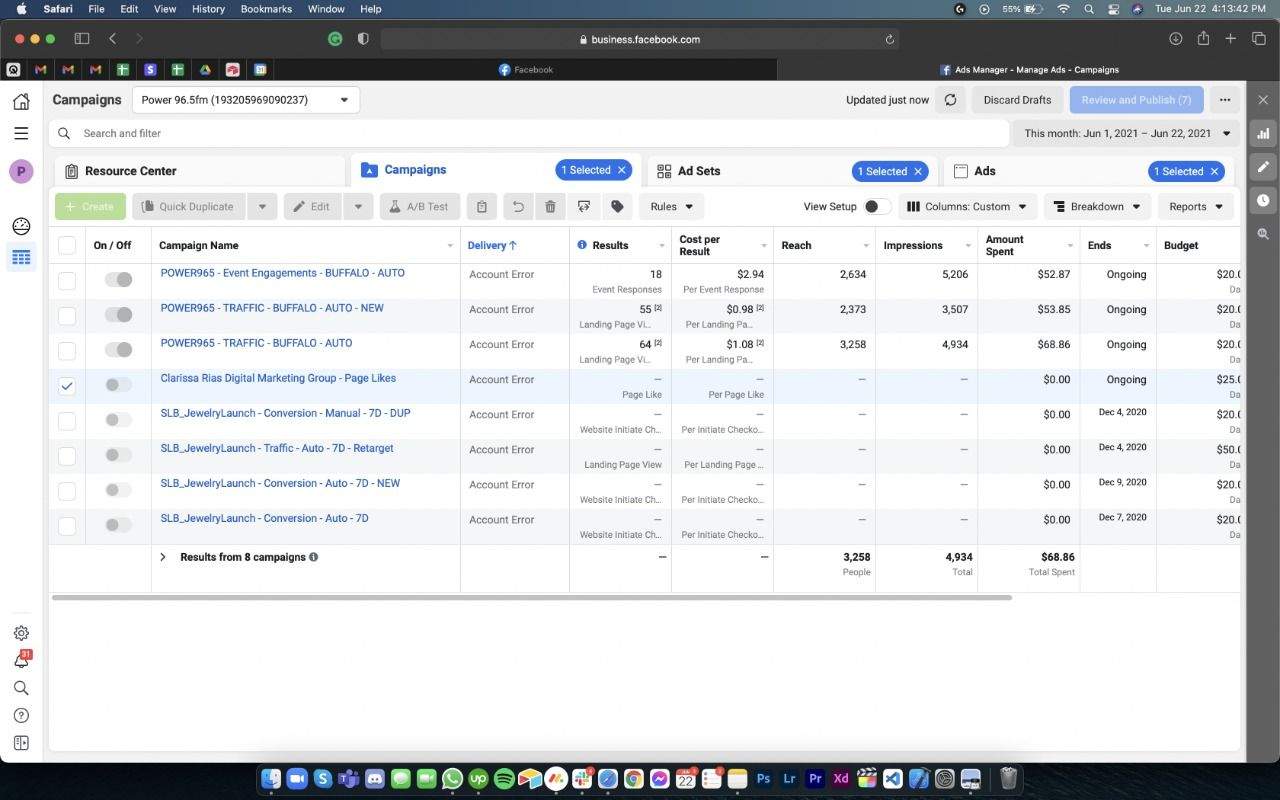Click the tag Label icon in toolbar
This screenshot has height=800, width=1280.
coord(617,207)
